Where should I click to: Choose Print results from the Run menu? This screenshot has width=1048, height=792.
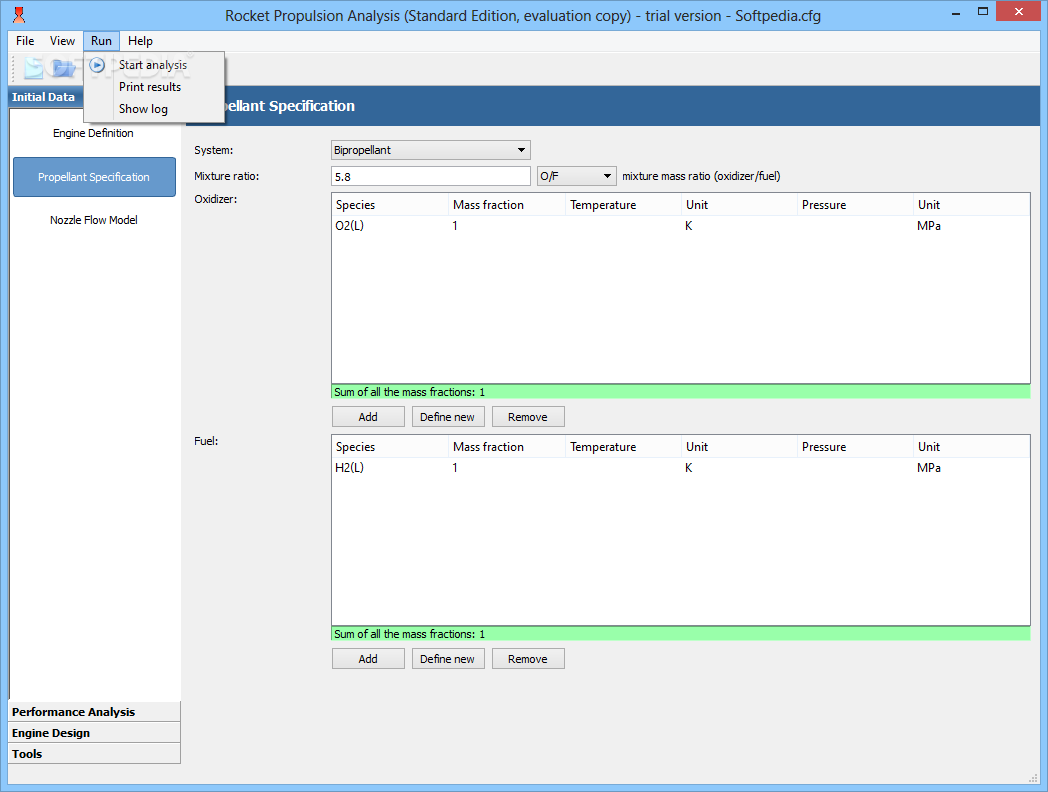coord(154,87)
